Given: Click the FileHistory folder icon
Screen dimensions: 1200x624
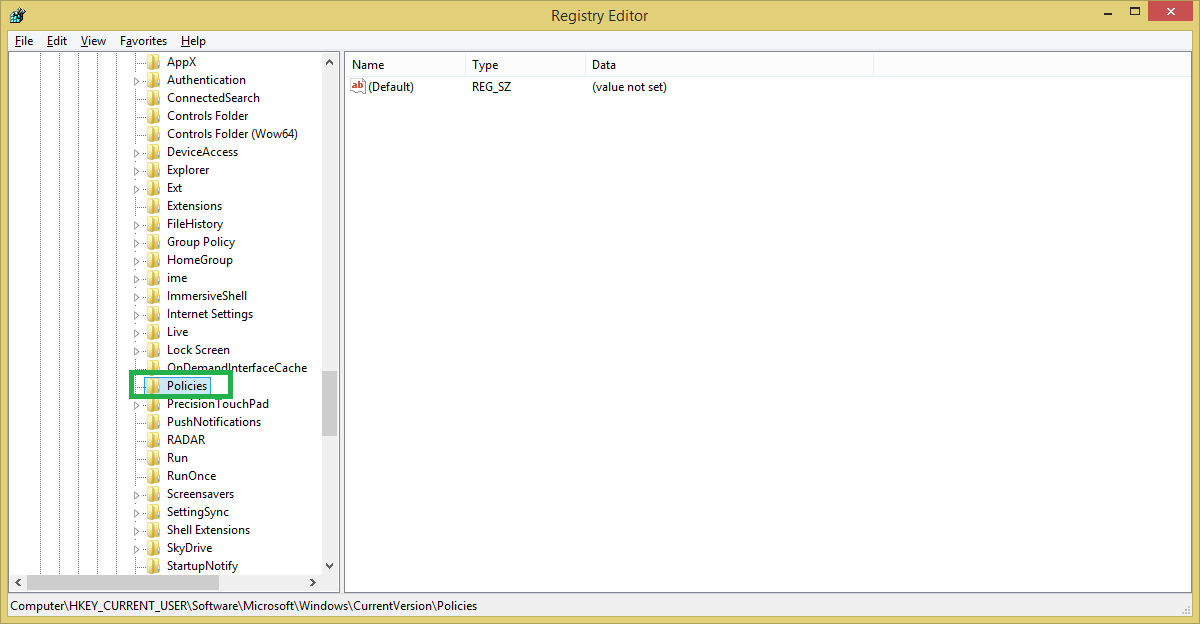Looking at the screenshot, I should [x=153, y=224].
